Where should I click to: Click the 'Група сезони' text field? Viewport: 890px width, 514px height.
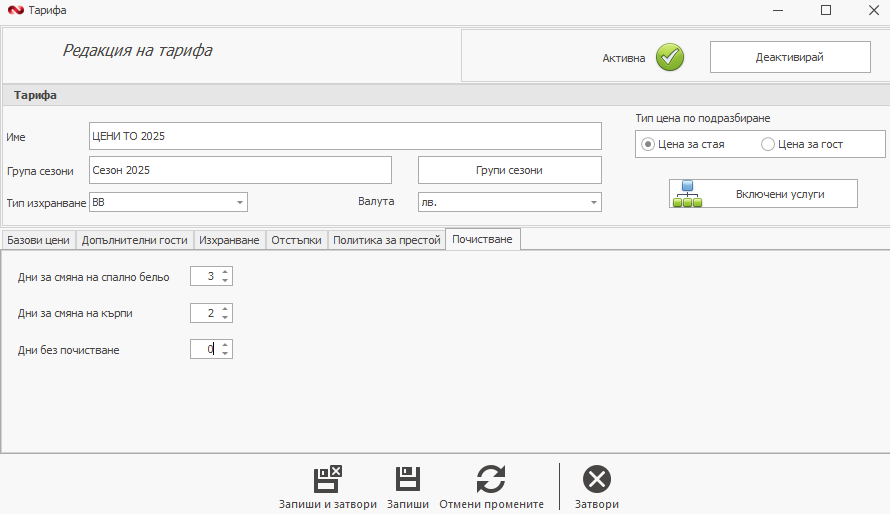coord(240,170)
